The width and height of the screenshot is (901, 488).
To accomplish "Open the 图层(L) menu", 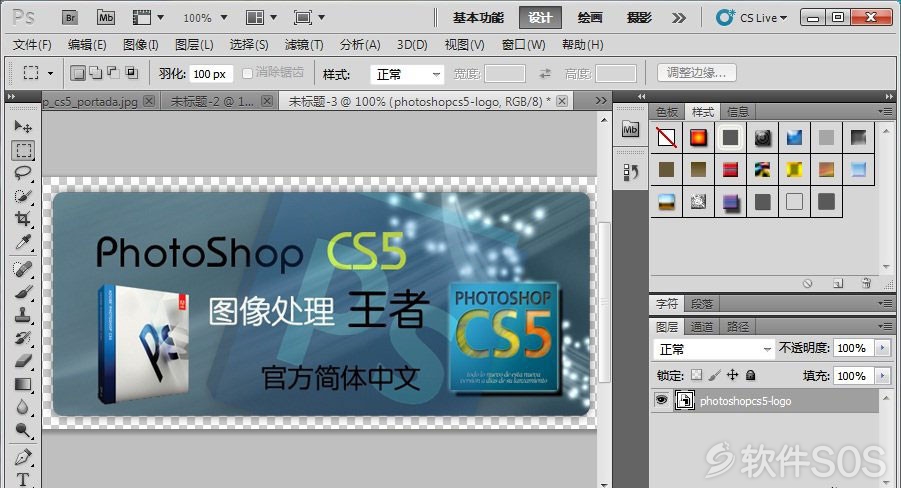I will [194, 44].
